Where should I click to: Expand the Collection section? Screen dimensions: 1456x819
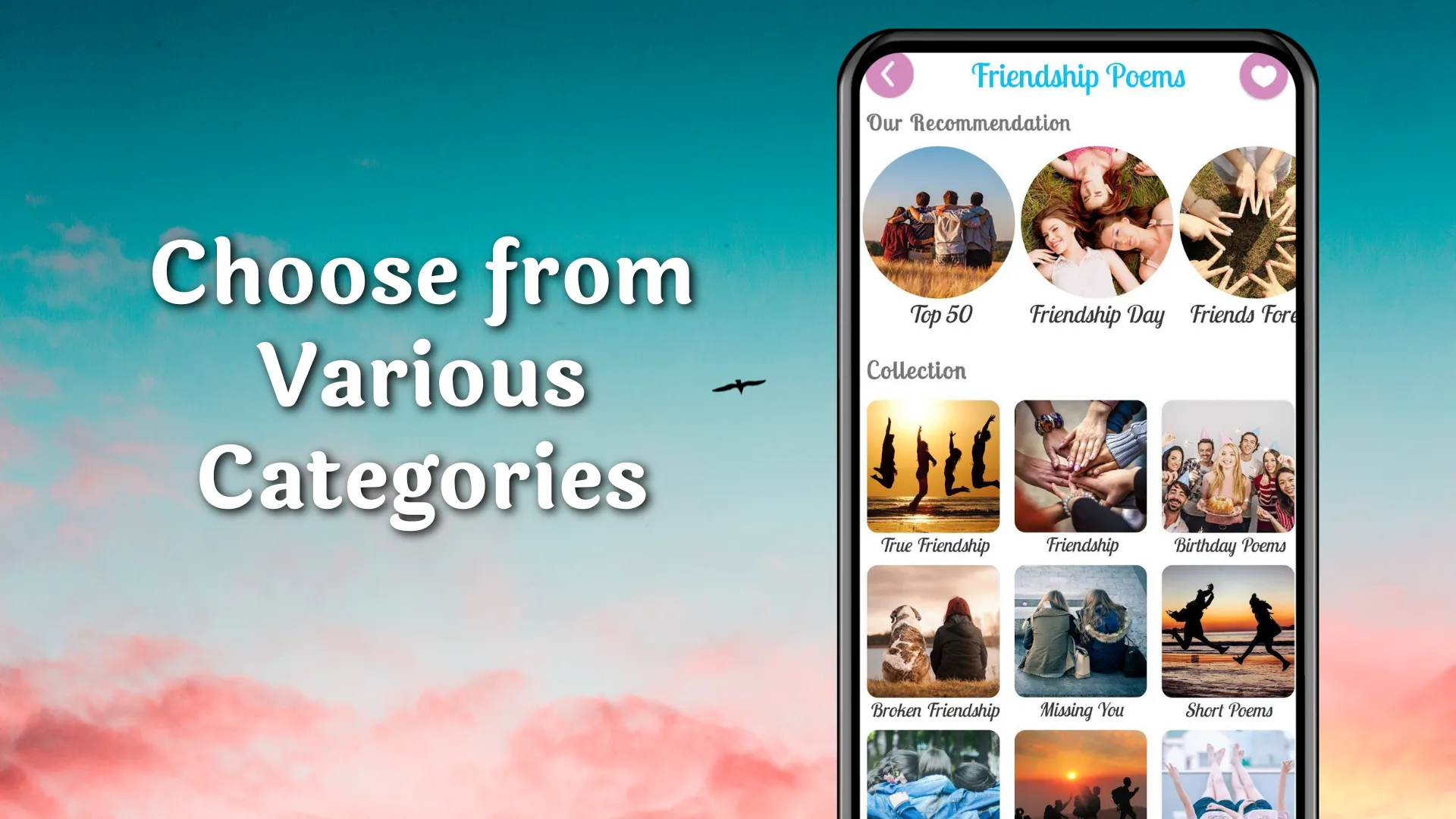tap(917, 369)
